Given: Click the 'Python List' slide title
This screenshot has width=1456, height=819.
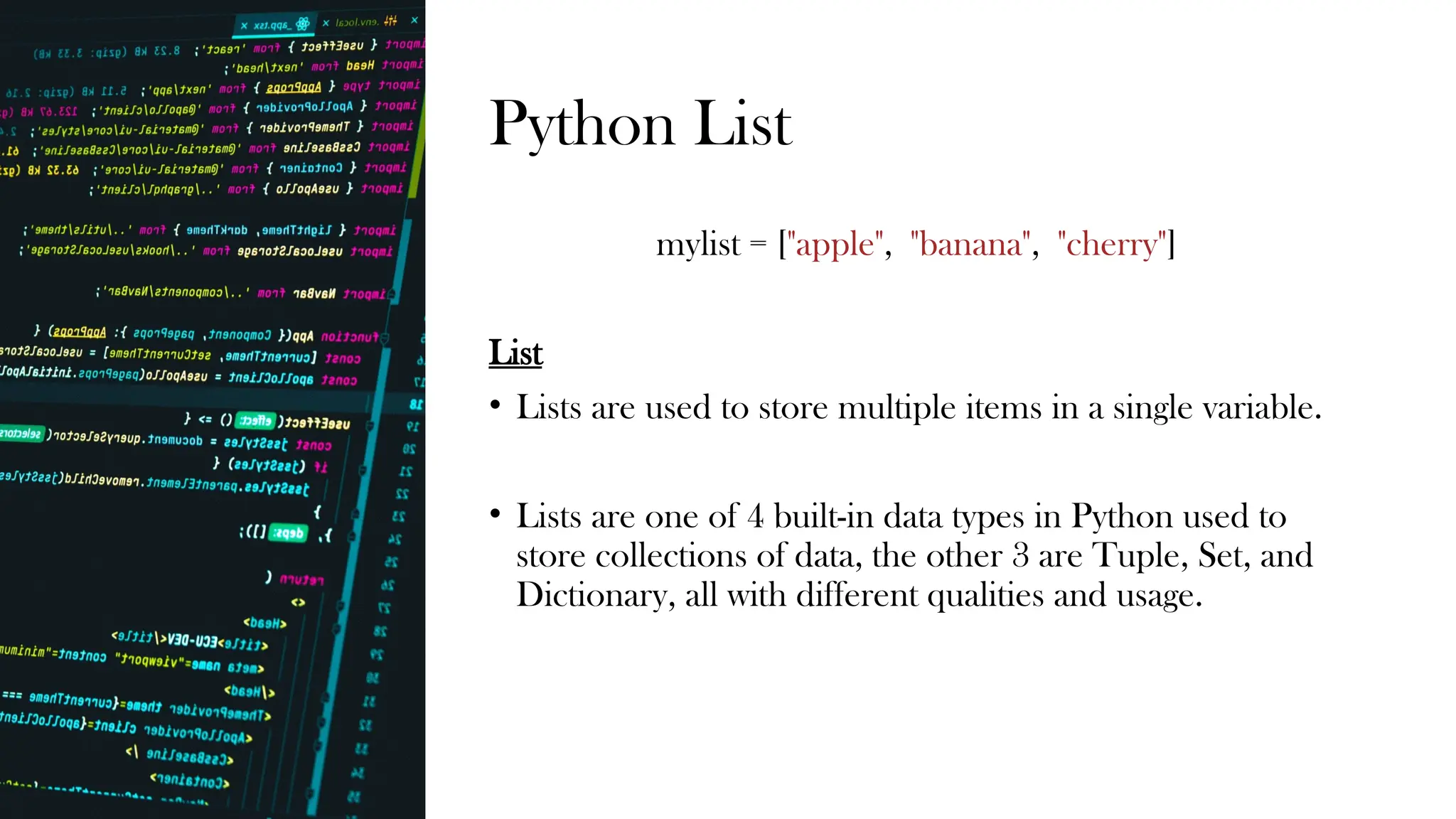Looking at the screenshot, I should pos(640,124).
